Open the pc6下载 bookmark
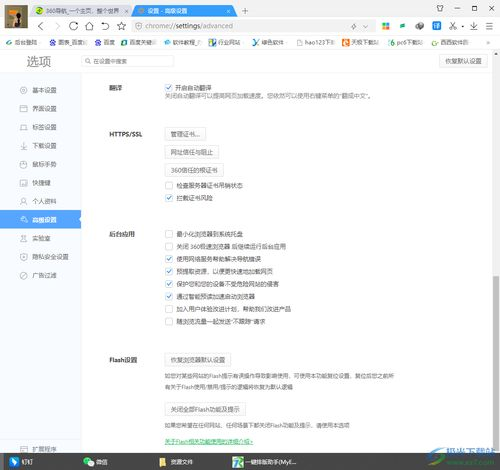 (x=406, y=43)
